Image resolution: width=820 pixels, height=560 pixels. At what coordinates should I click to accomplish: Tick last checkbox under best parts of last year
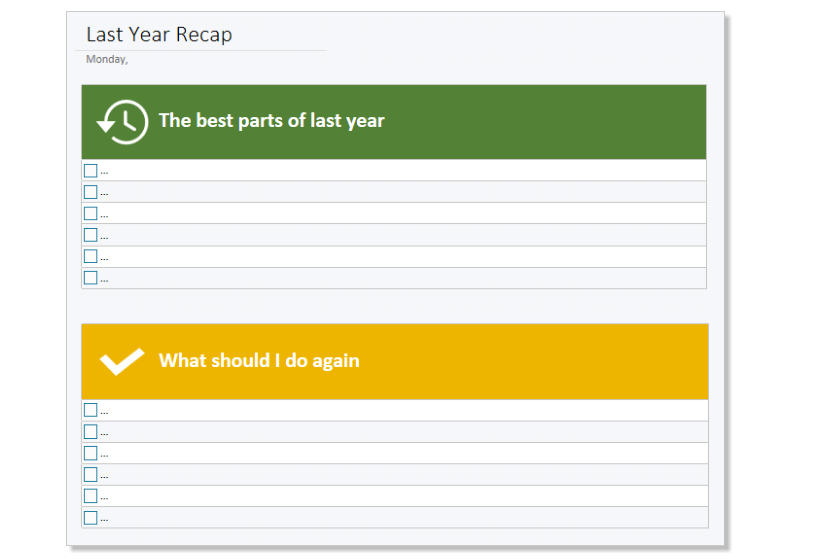coord(90,278)
